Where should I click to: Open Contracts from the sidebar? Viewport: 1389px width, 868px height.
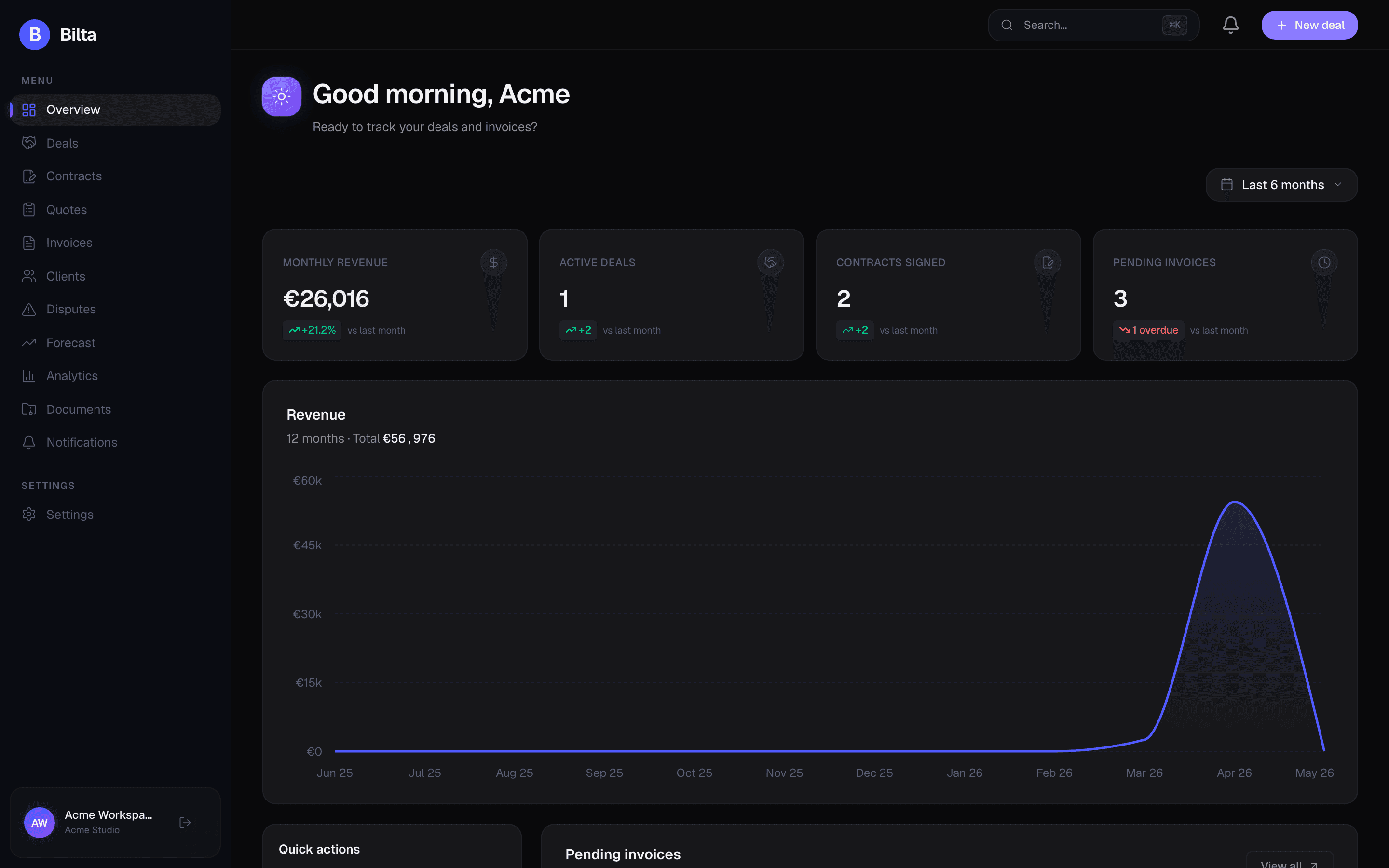coord(115,176)
